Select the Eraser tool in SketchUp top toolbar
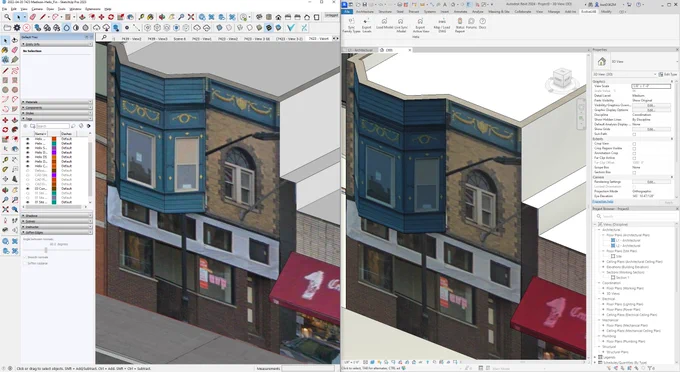Image resolution: width=680 pixels, height=372 pixels. 33,17
